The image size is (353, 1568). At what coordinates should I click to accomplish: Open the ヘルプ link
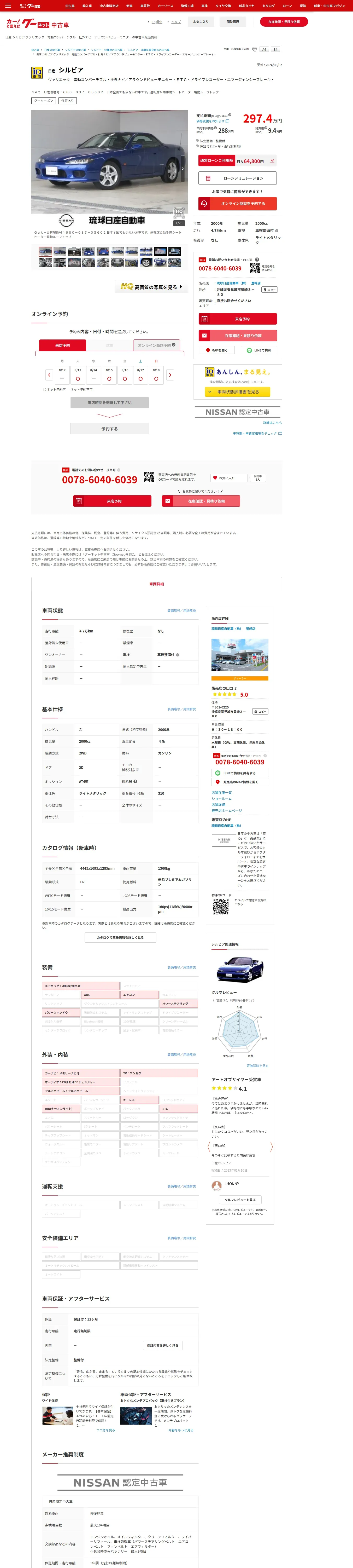pyautogui.click(x=176, y=22)
